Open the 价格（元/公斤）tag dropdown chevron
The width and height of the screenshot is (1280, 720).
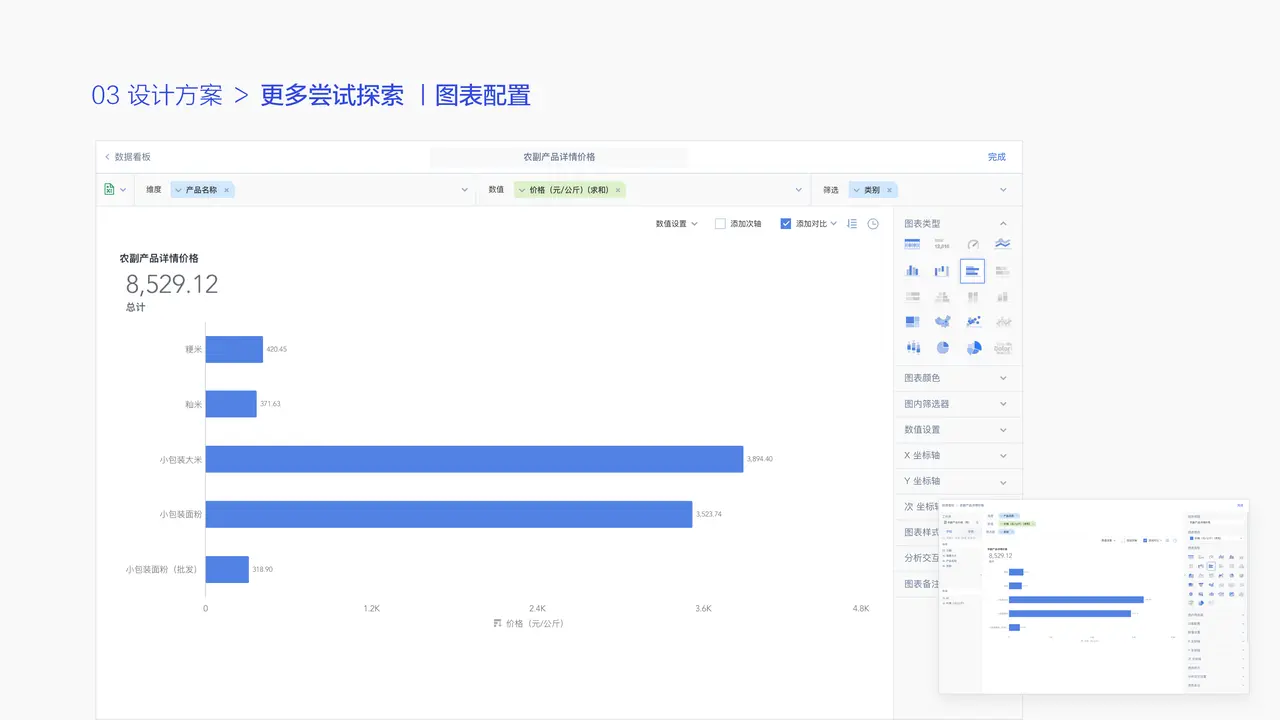522,190
